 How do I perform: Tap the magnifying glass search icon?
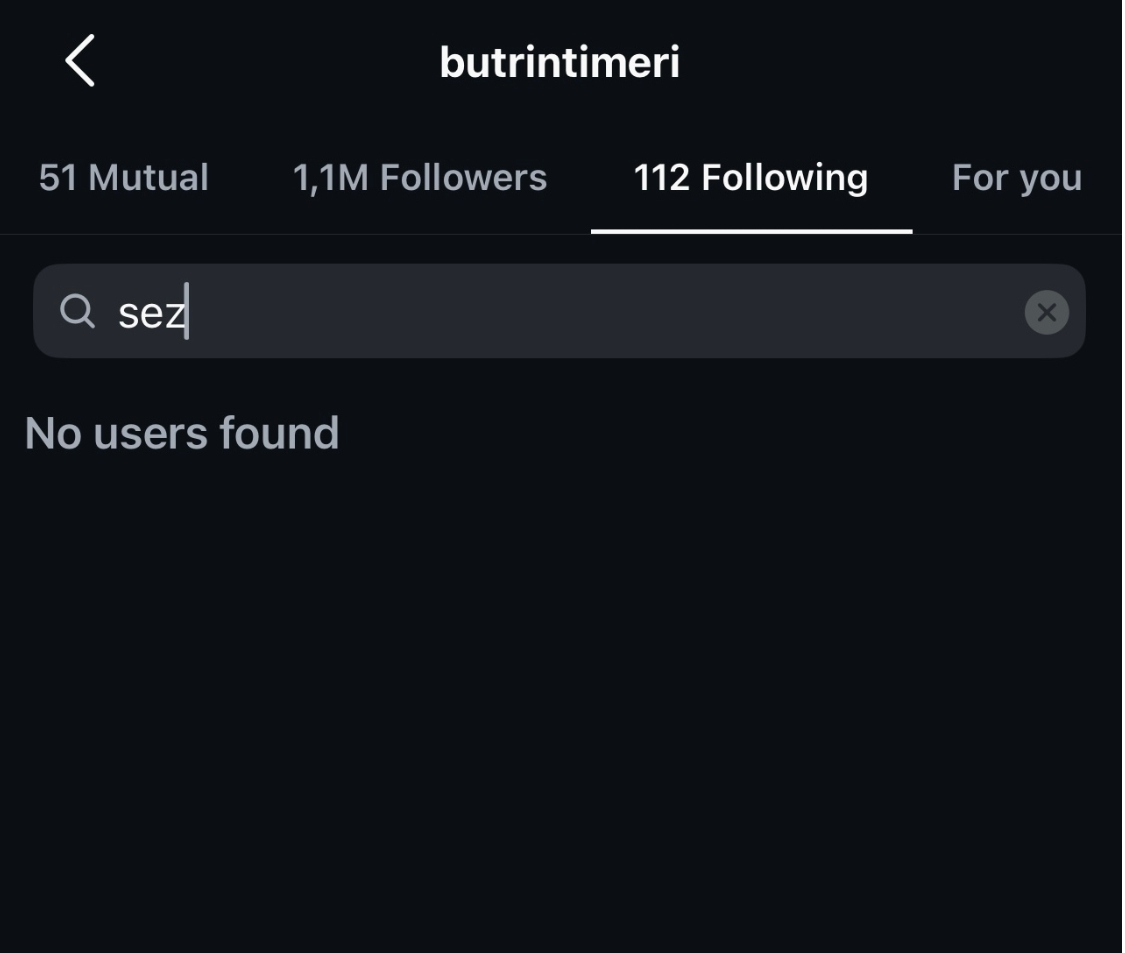[x=77, y=311]
